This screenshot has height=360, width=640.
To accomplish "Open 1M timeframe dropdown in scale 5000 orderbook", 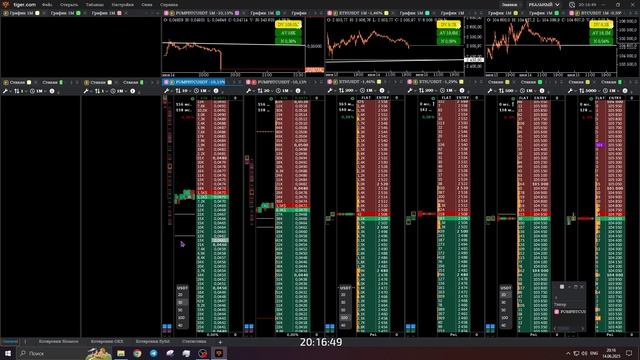I will click(611, 91).
